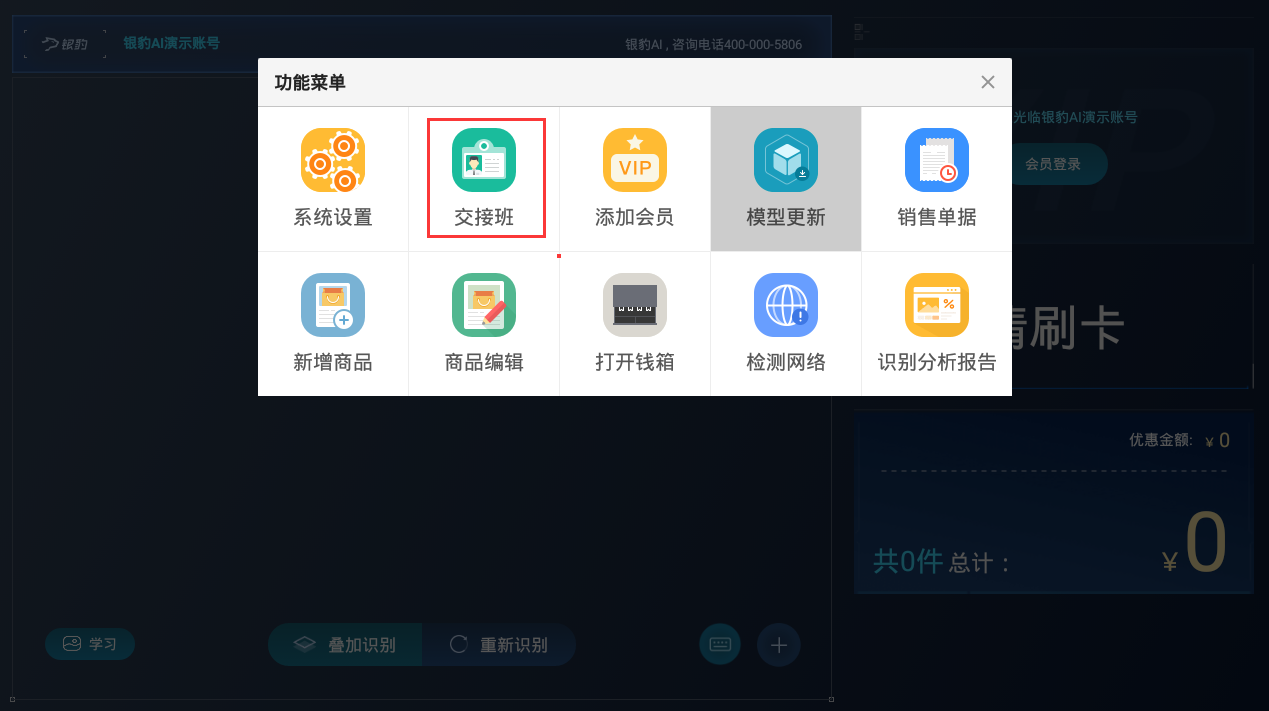Close the 功能菜单 dialog
Viewport: 1269px width, 711px height.
click(x=988, y=82)
